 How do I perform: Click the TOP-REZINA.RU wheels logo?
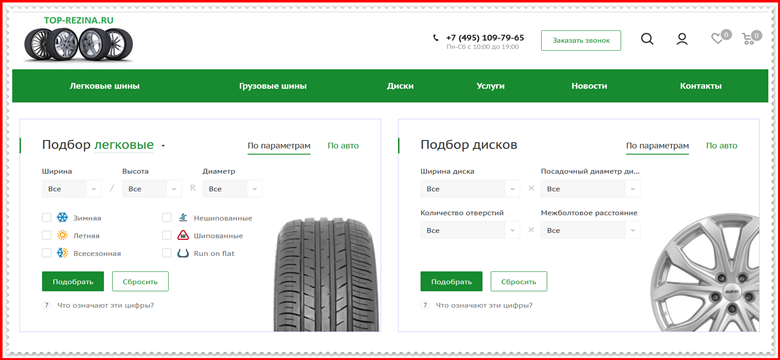click(x=79, y=39)
